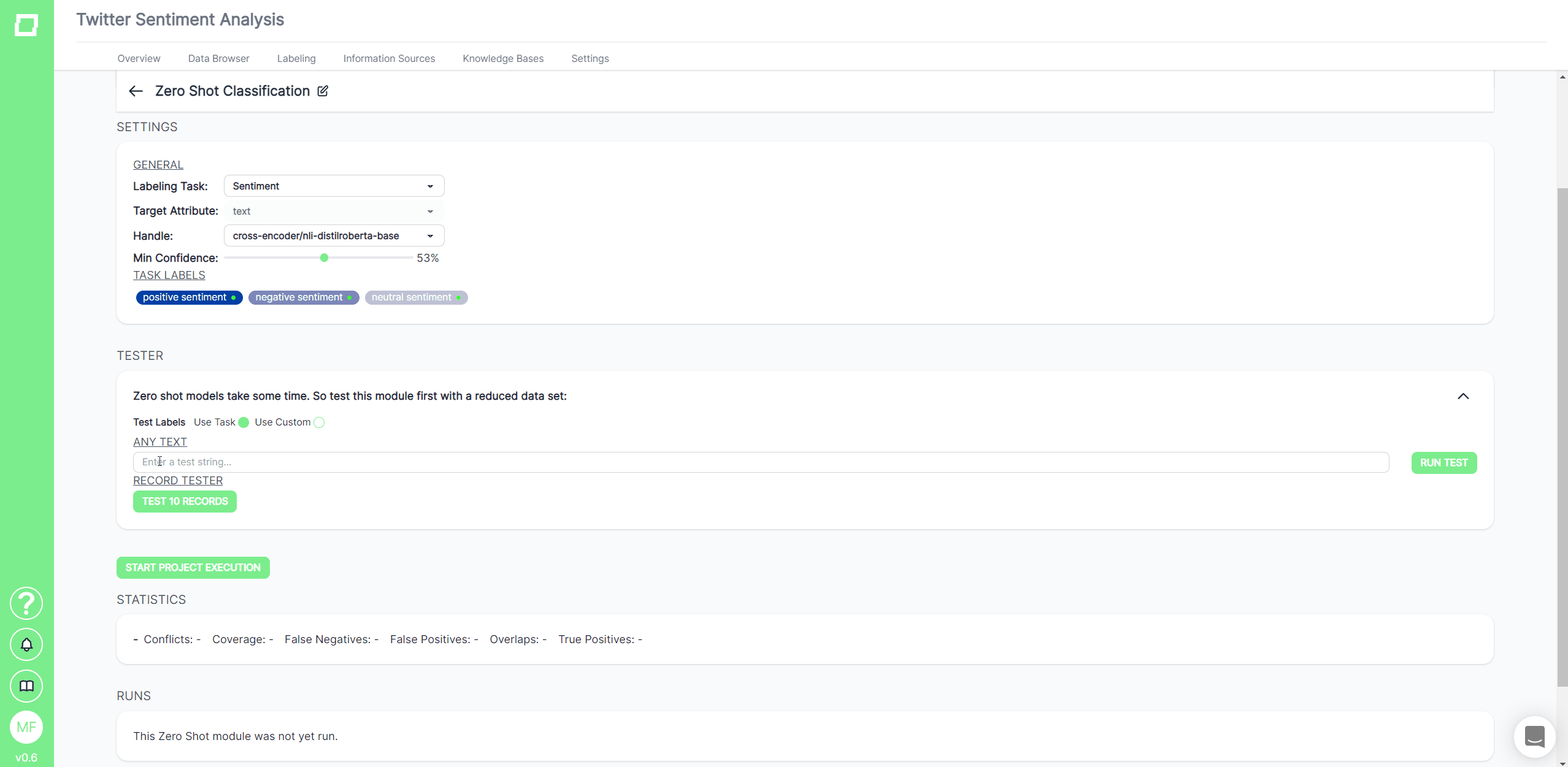Go to the Knowledge Bases tab
The height and width of the screenshot is (767, 1568).
tap(502, 58)
